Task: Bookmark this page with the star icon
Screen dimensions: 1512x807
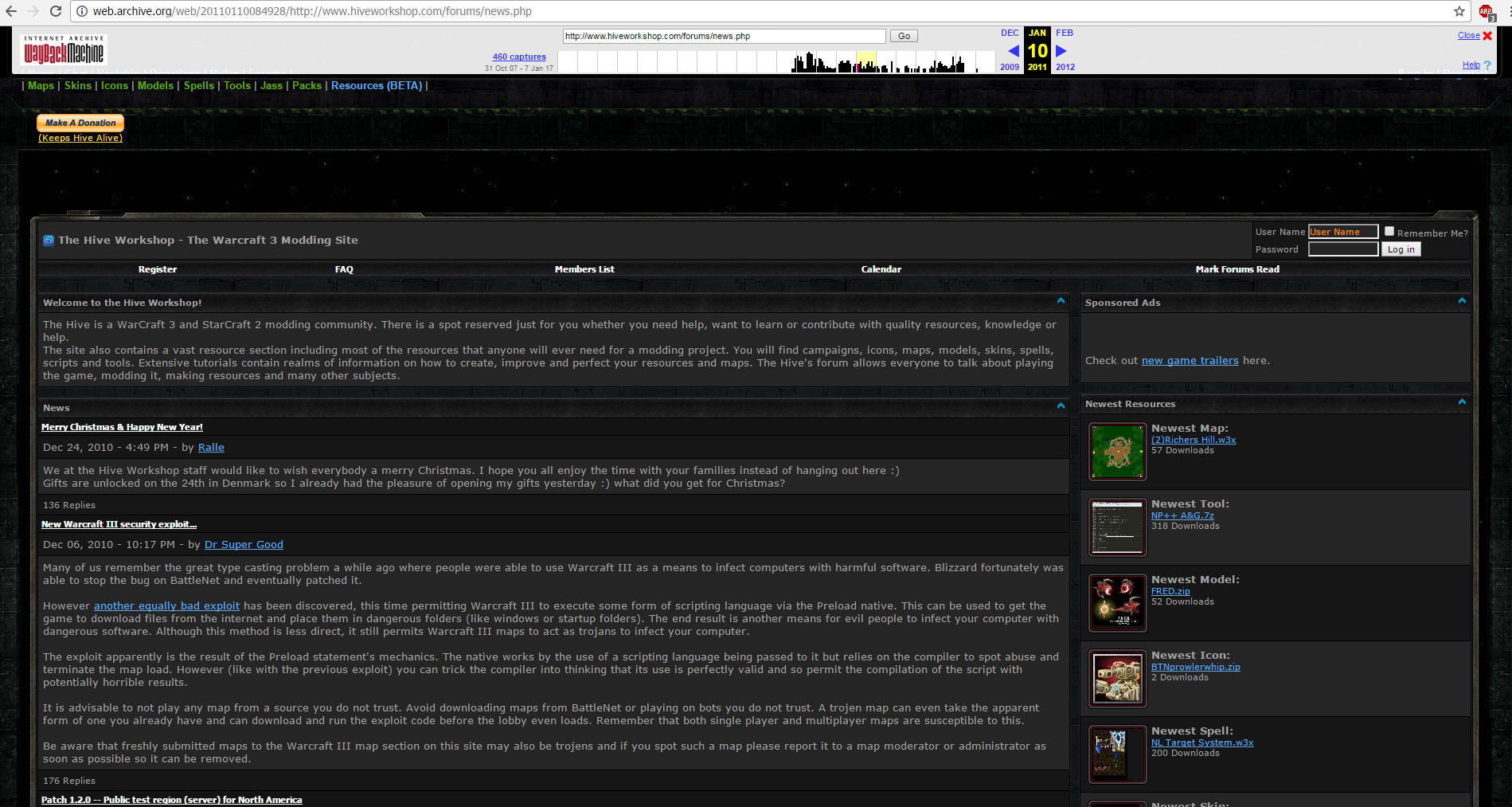Action: pyautogui.click(x=1459, y=11)
